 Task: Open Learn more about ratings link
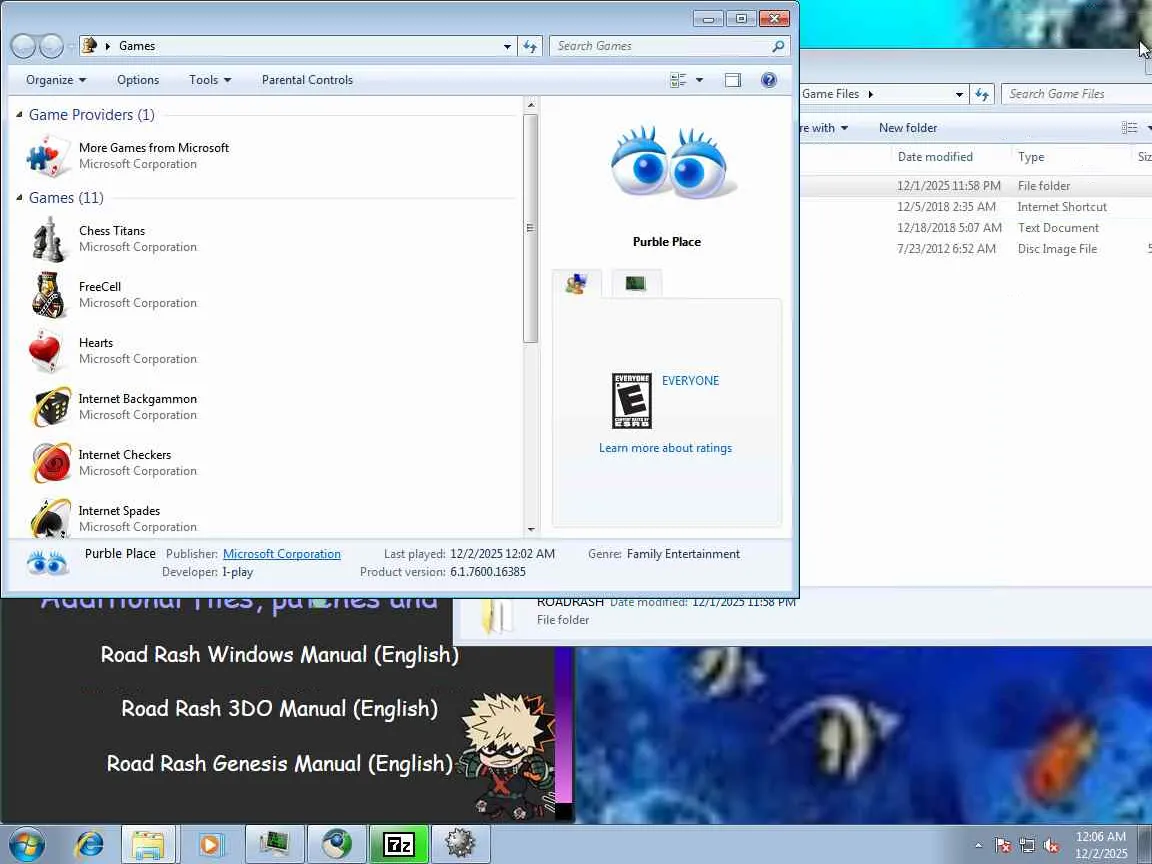(x=666, y=448)
